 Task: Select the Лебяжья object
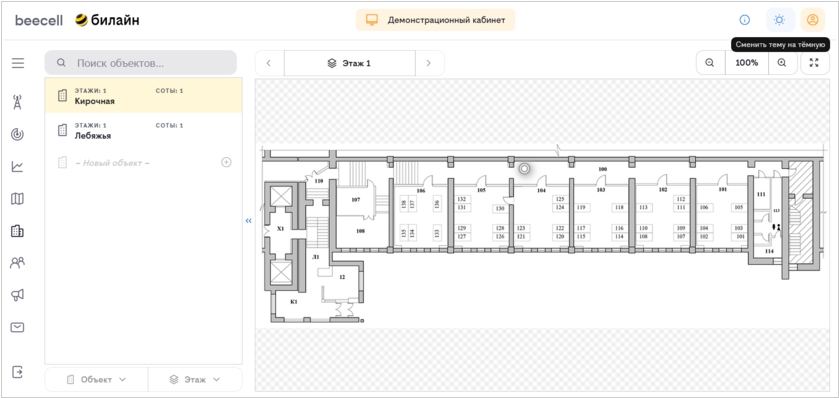tap(143, 130)
